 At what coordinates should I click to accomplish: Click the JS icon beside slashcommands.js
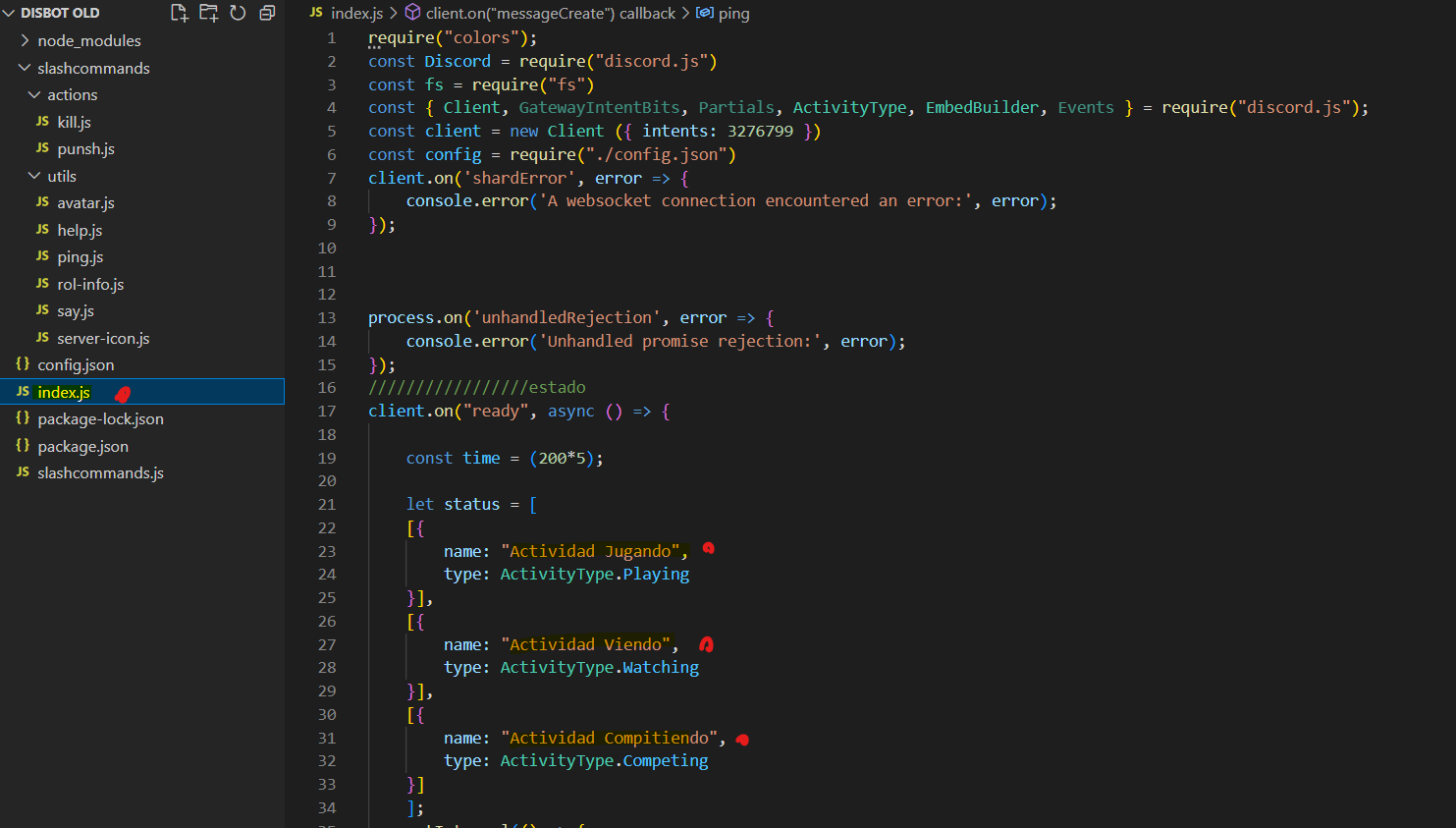[x=23, y=472]
